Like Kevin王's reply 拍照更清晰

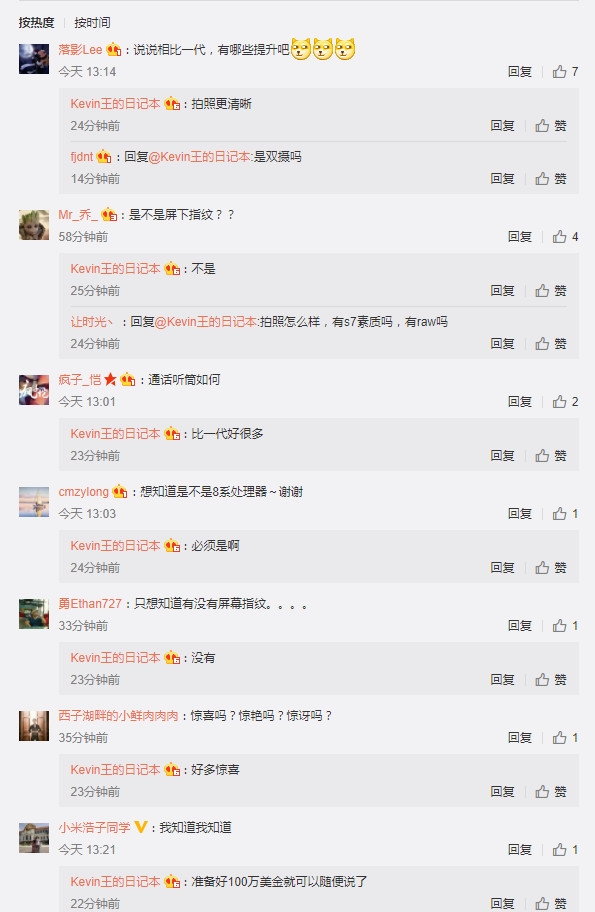pyautogui.click(x=551, y=126)
